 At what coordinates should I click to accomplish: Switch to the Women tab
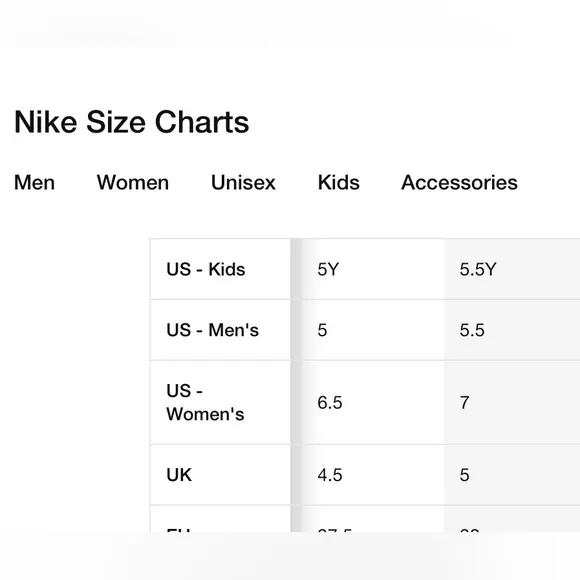133,182
